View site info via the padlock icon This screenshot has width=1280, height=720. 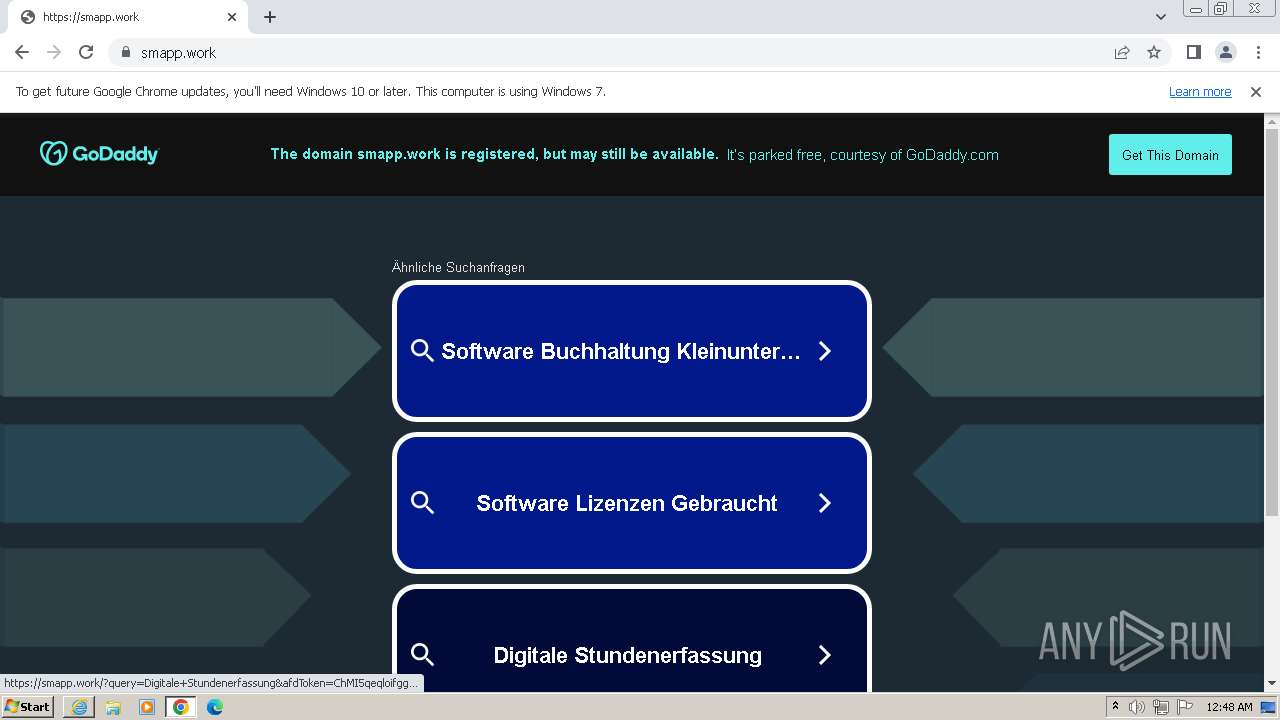click(126, 52)
